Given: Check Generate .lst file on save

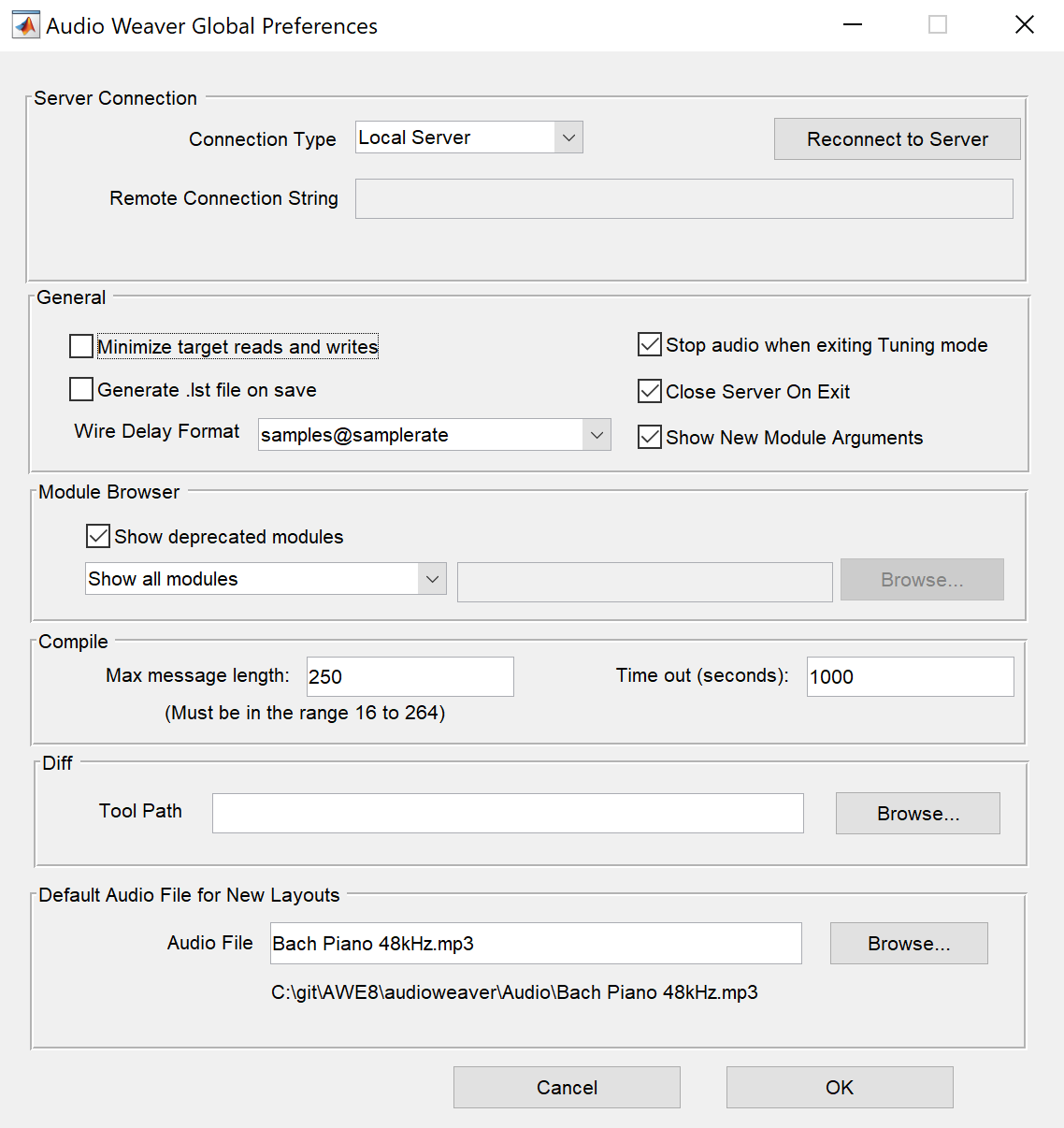Looking at the screenshot, I should pos(81,389).
